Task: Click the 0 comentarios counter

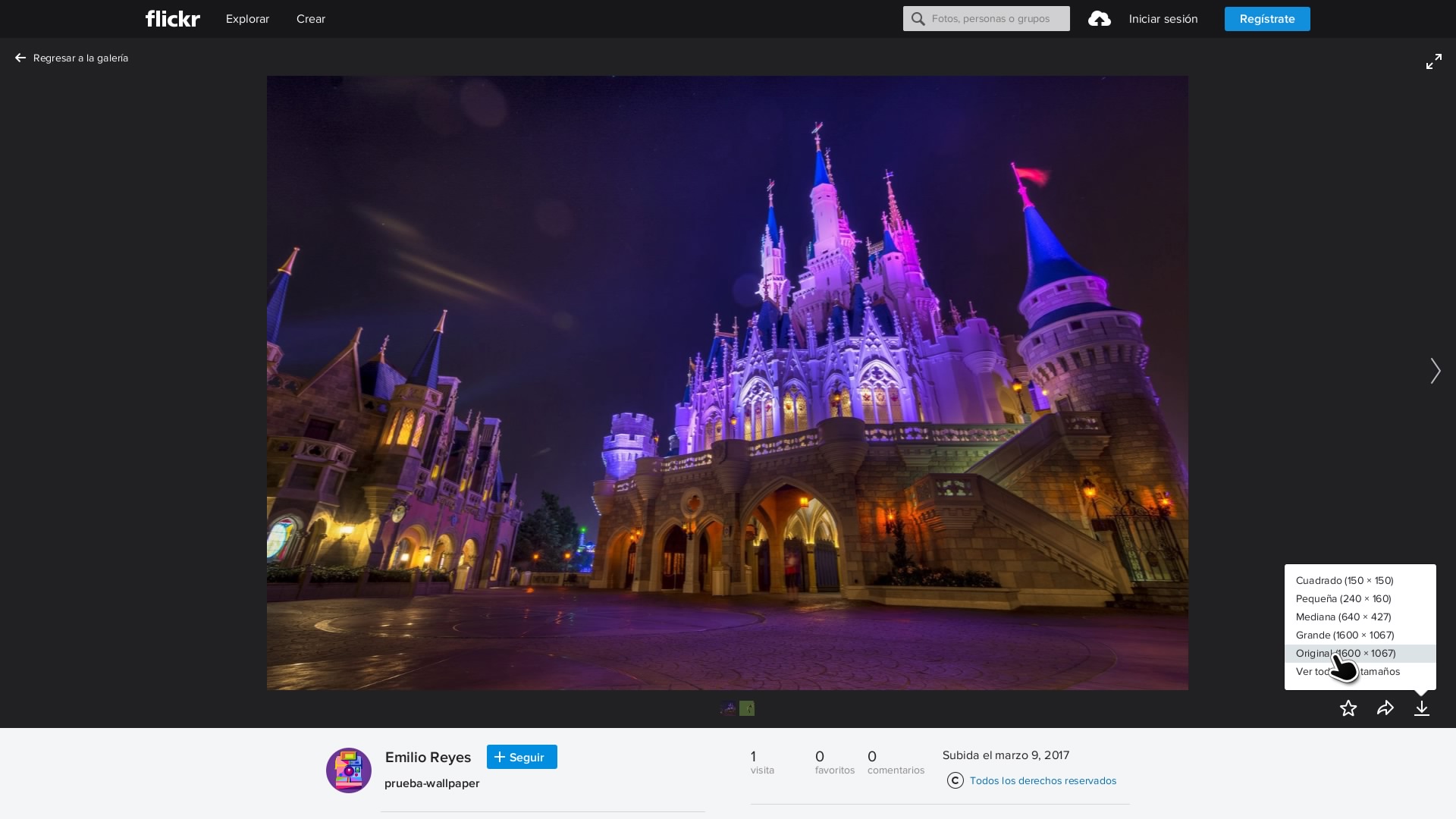Action: [x=896, y=762]
